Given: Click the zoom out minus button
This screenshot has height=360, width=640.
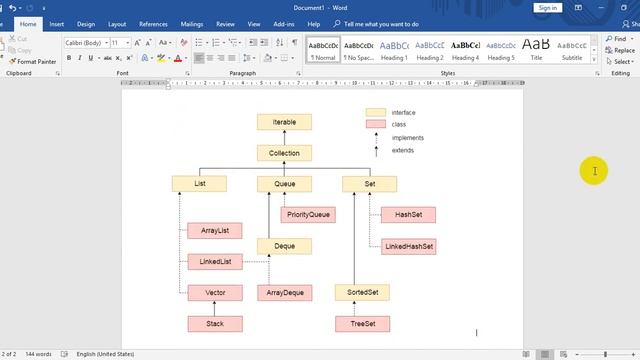Looking at the screenshot, I should coord(577,354).
